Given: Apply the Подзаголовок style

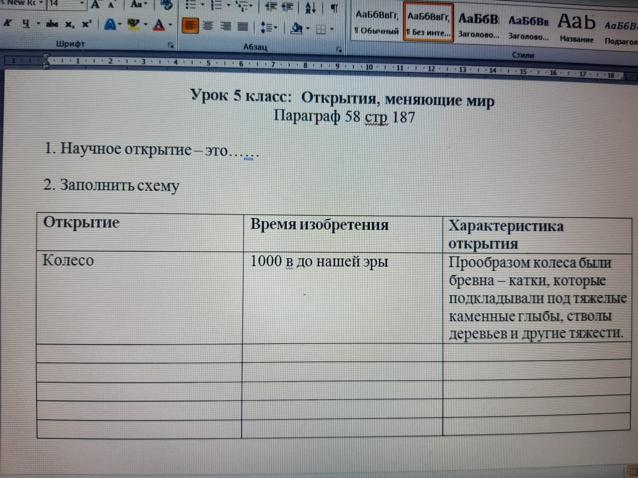Looking at the screenshot, I should (620, 31).
